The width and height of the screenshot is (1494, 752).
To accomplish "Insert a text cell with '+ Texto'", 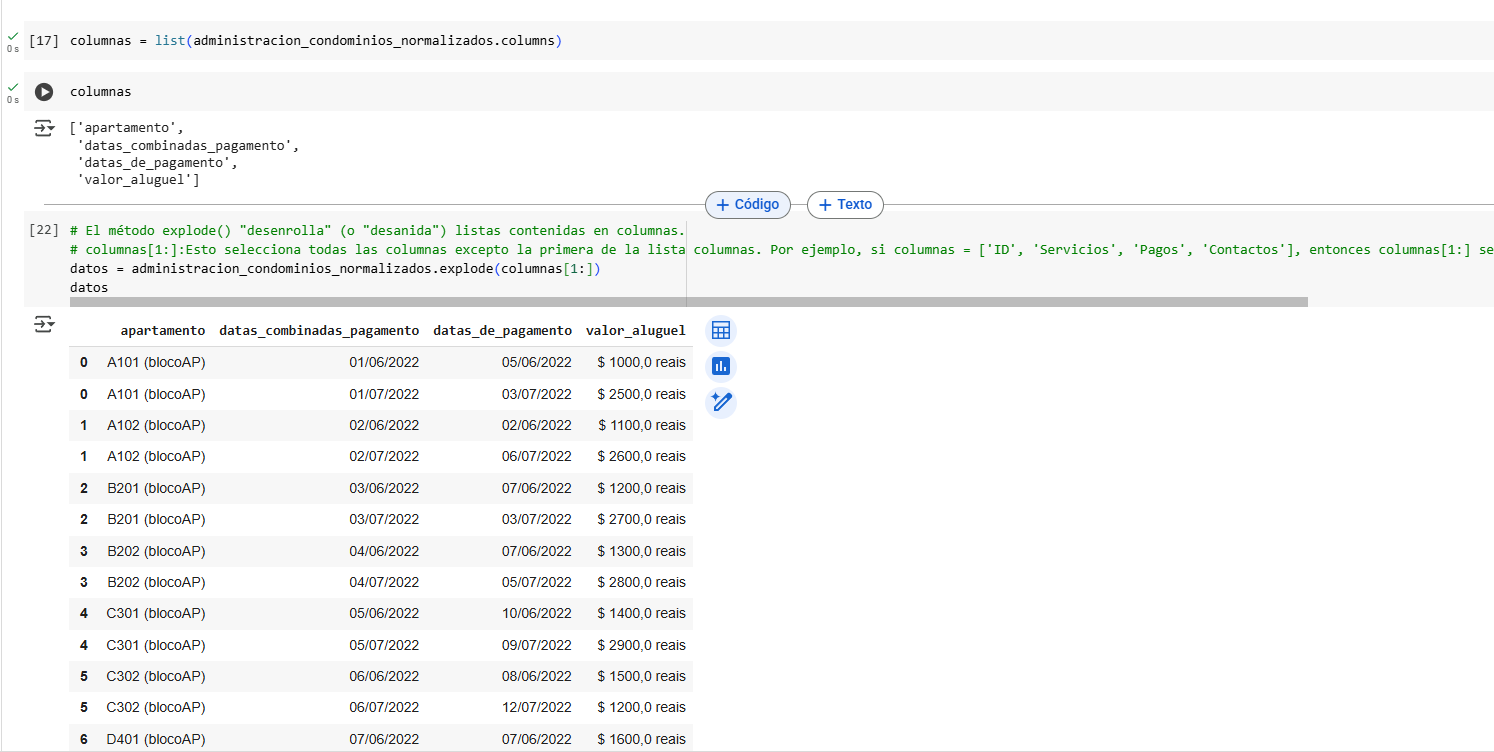I will click(845, 204).
